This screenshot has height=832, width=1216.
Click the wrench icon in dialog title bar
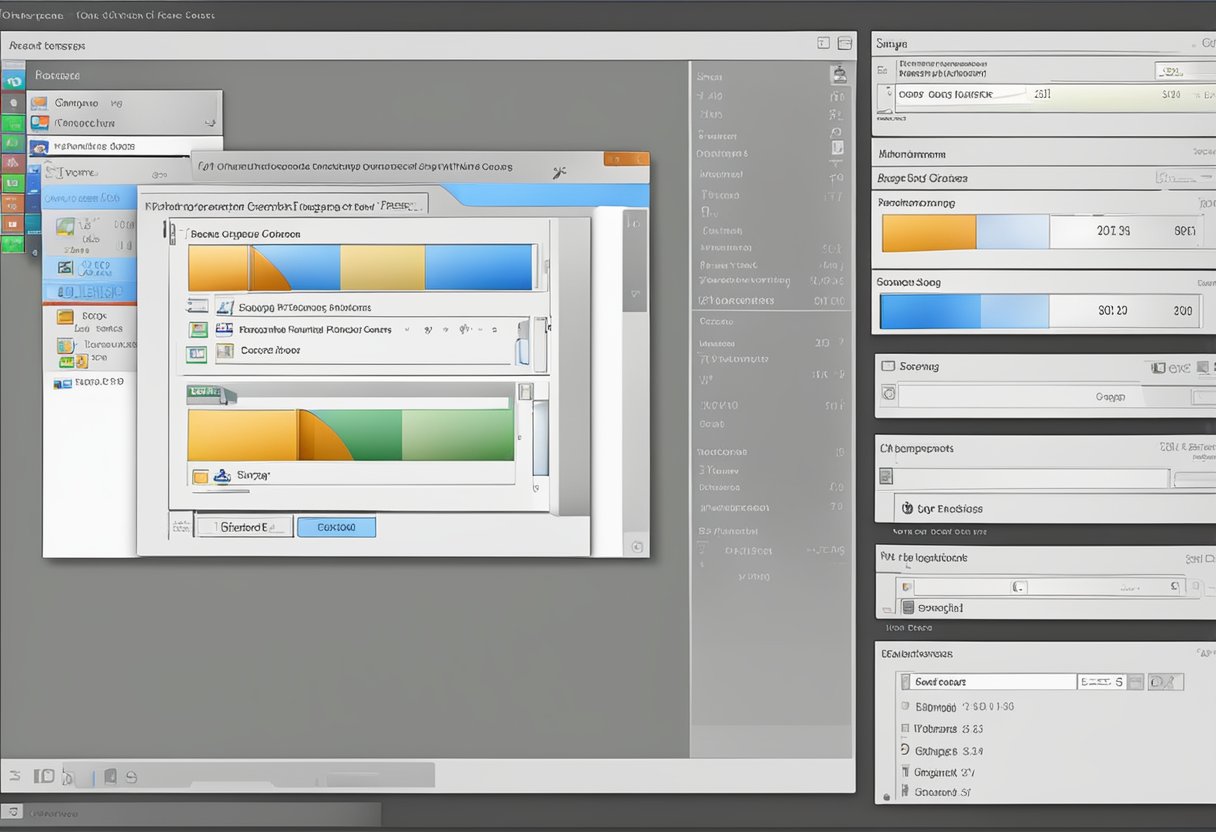(560, 172)
